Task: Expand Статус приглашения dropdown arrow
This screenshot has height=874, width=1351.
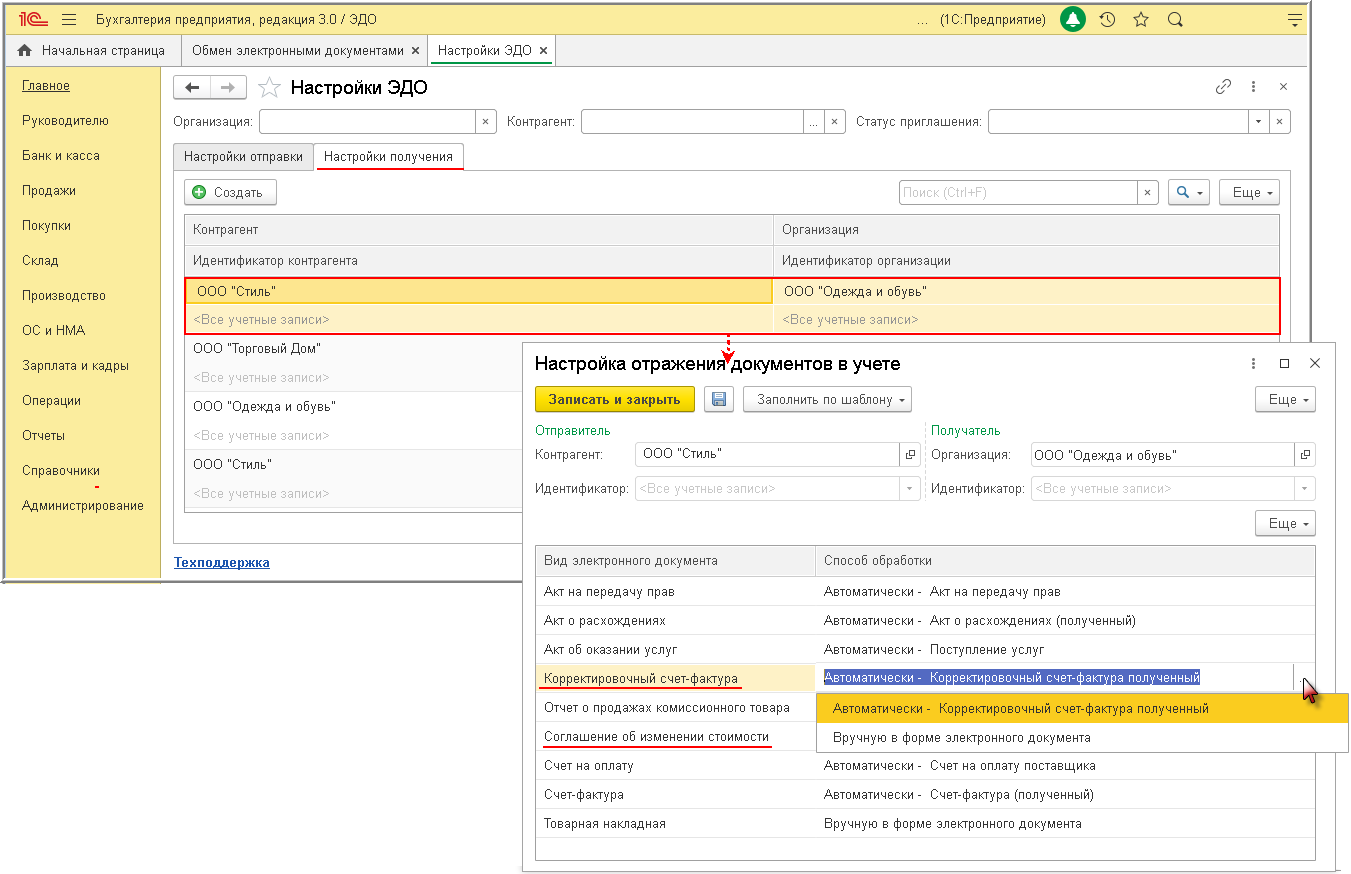Action: pos(1258,122)
